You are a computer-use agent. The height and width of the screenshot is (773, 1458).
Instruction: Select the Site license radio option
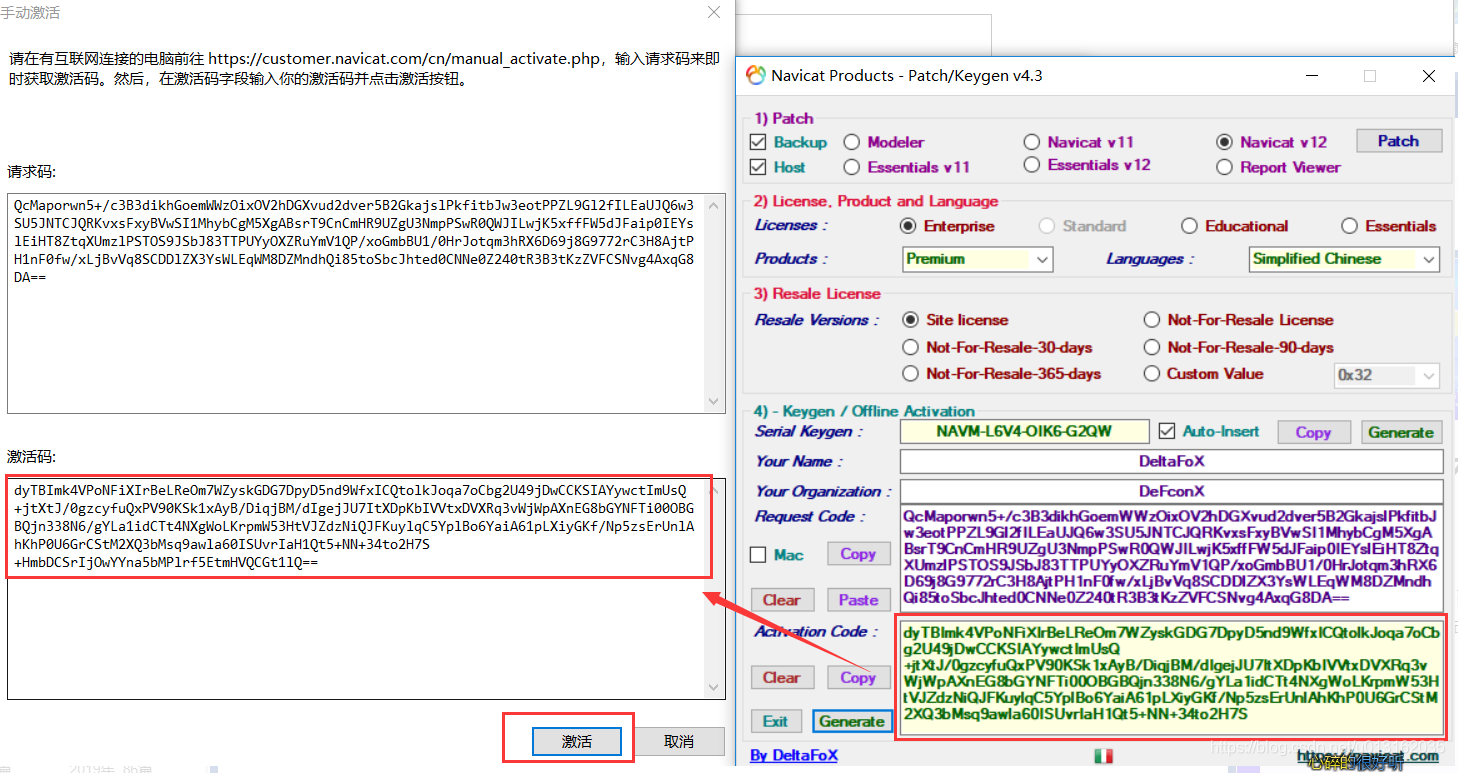tap(910, 320)
